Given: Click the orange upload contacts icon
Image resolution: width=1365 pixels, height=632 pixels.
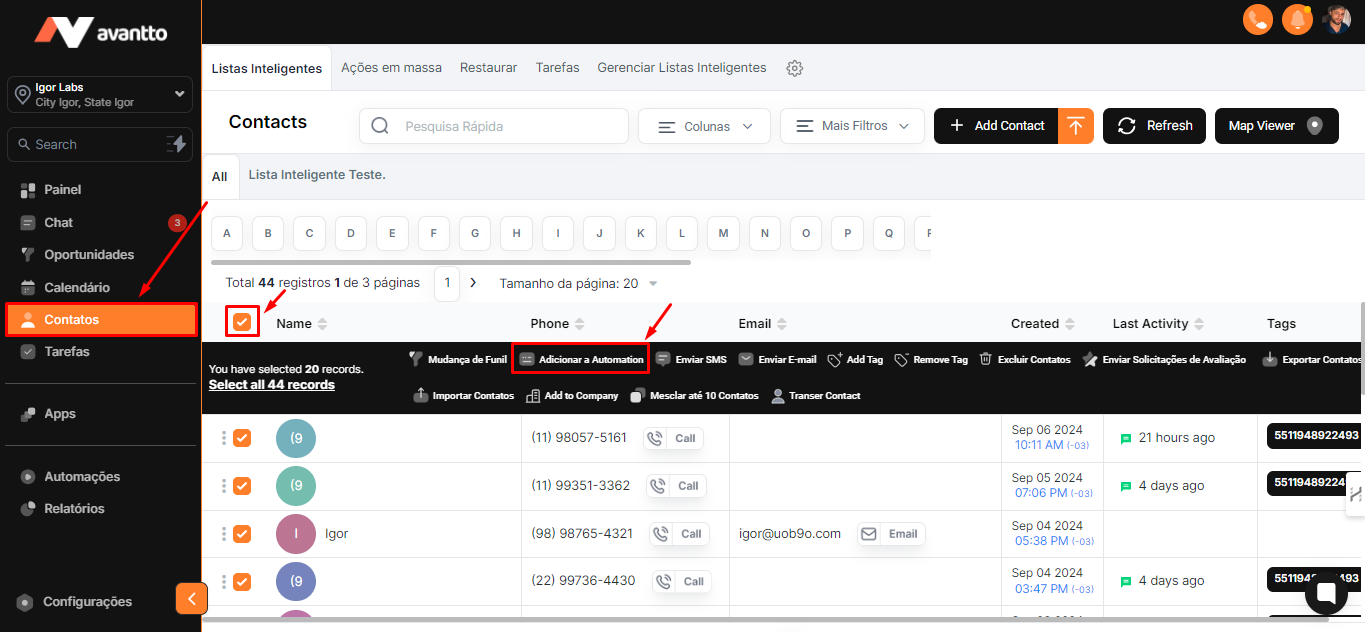Looking at the screenshot, I should 1076,126.
